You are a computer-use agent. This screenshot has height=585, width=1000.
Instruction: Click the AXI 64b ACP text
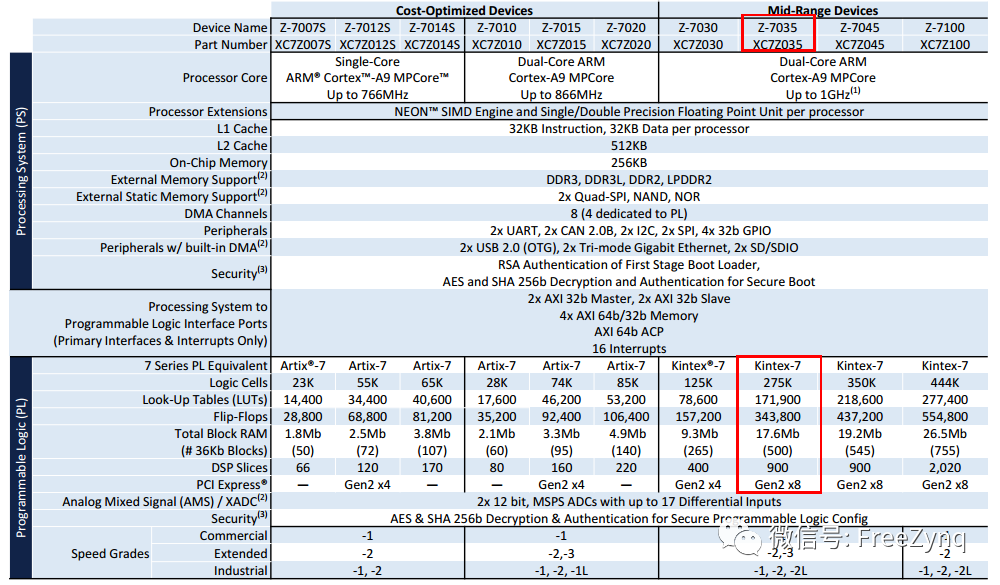[629, 332]
